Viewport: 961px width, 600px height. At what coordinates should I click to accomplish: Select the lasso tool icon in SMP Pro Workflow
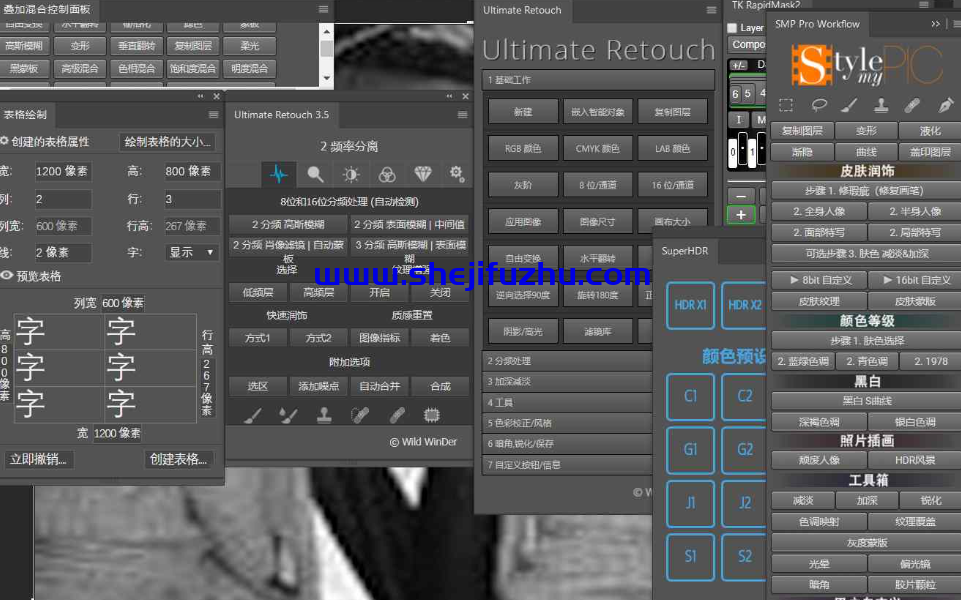(x=819, y=105)
